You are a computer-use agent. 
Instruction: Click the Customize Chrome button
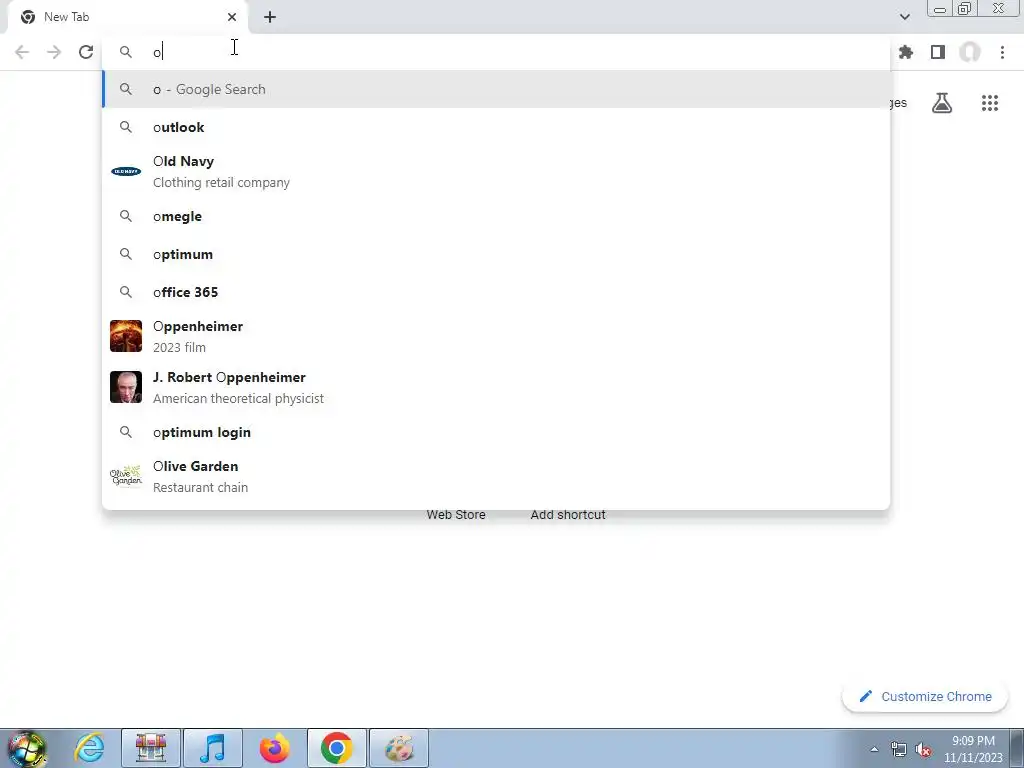pos(925,697)
